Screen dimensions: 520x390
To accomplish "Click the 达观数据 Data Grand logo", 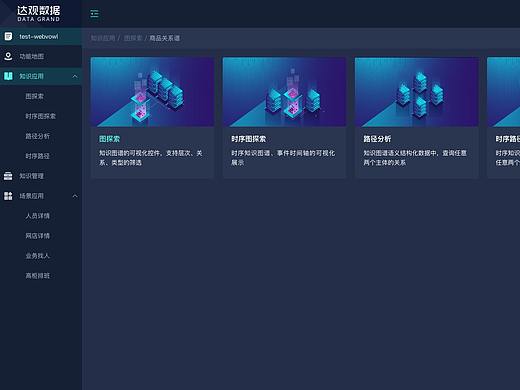I will point(39,14).
